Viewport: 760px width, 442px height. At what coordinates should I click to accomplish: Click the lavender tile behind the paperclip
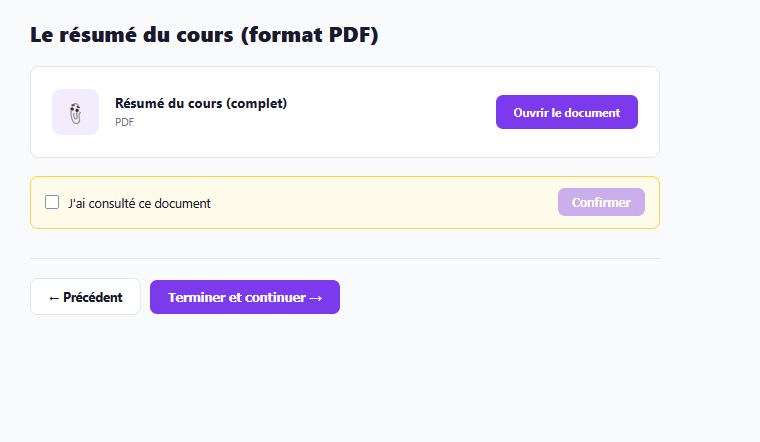click(75, 112)
